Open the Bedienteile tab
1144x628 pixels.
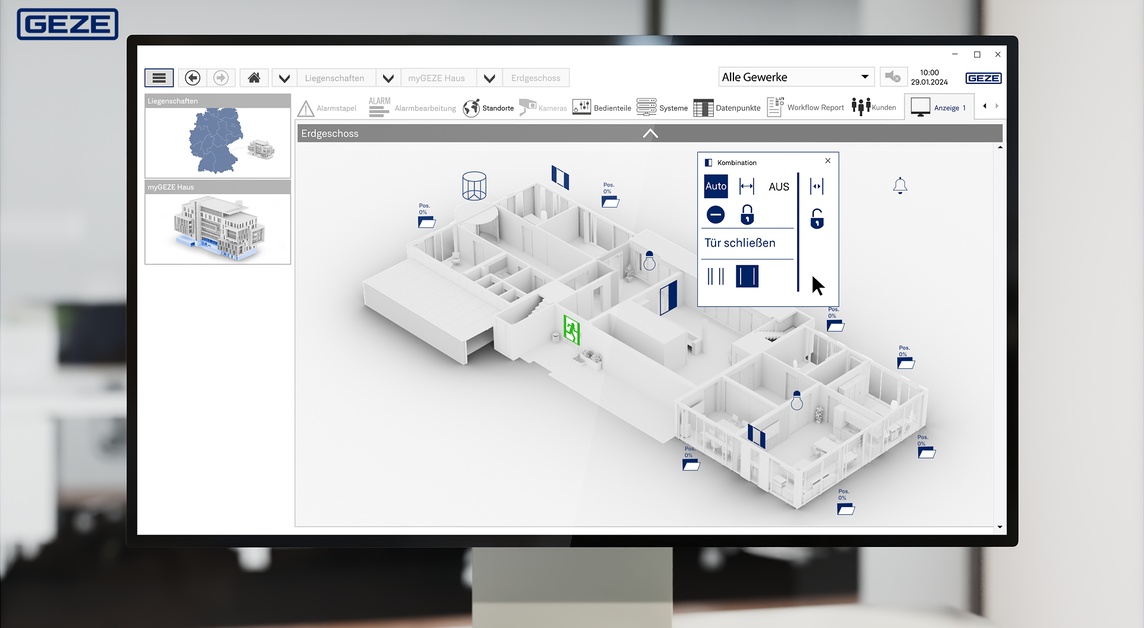coord(602,108)
